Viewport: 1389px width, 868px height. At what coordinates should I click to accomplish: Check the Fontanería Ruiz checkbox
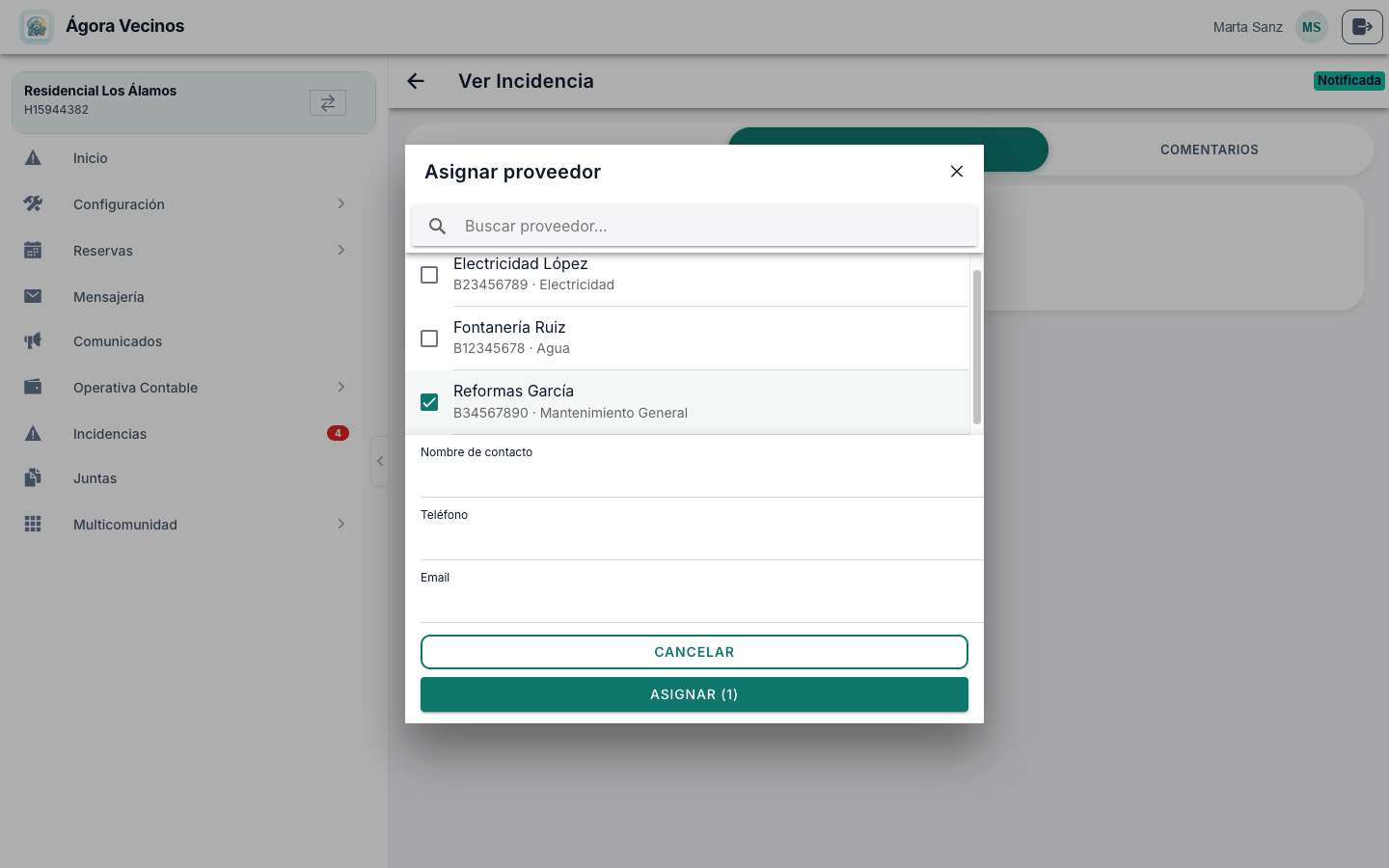pos(429,339)
